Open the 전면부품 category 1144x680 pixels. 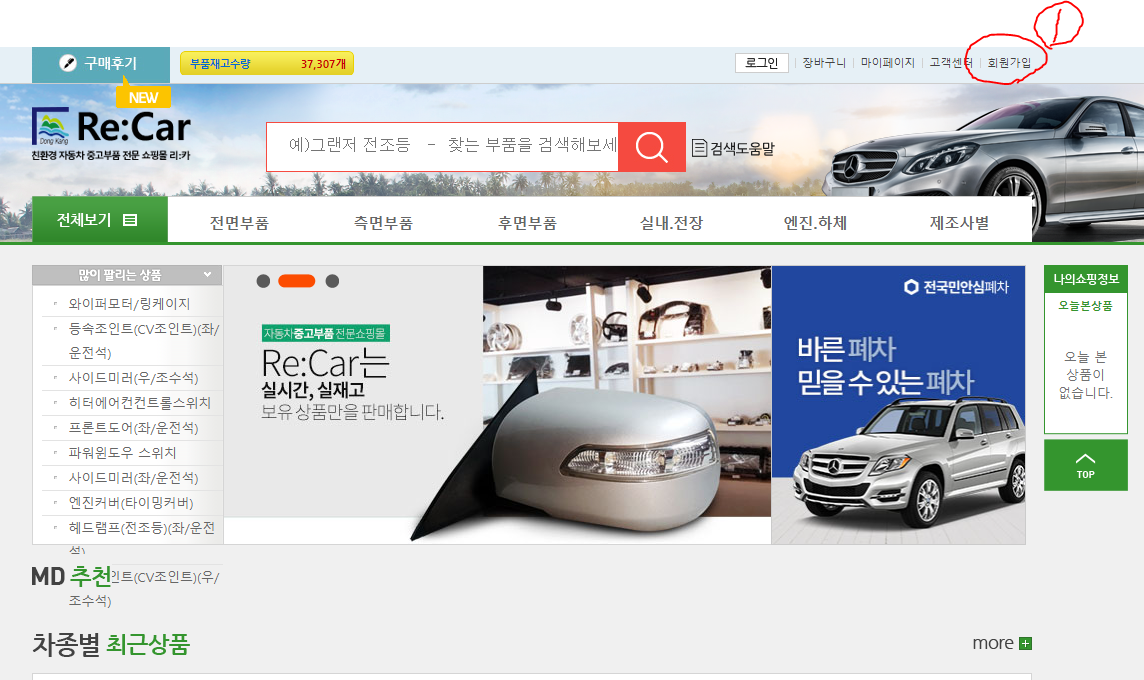(x=239, y=223)
